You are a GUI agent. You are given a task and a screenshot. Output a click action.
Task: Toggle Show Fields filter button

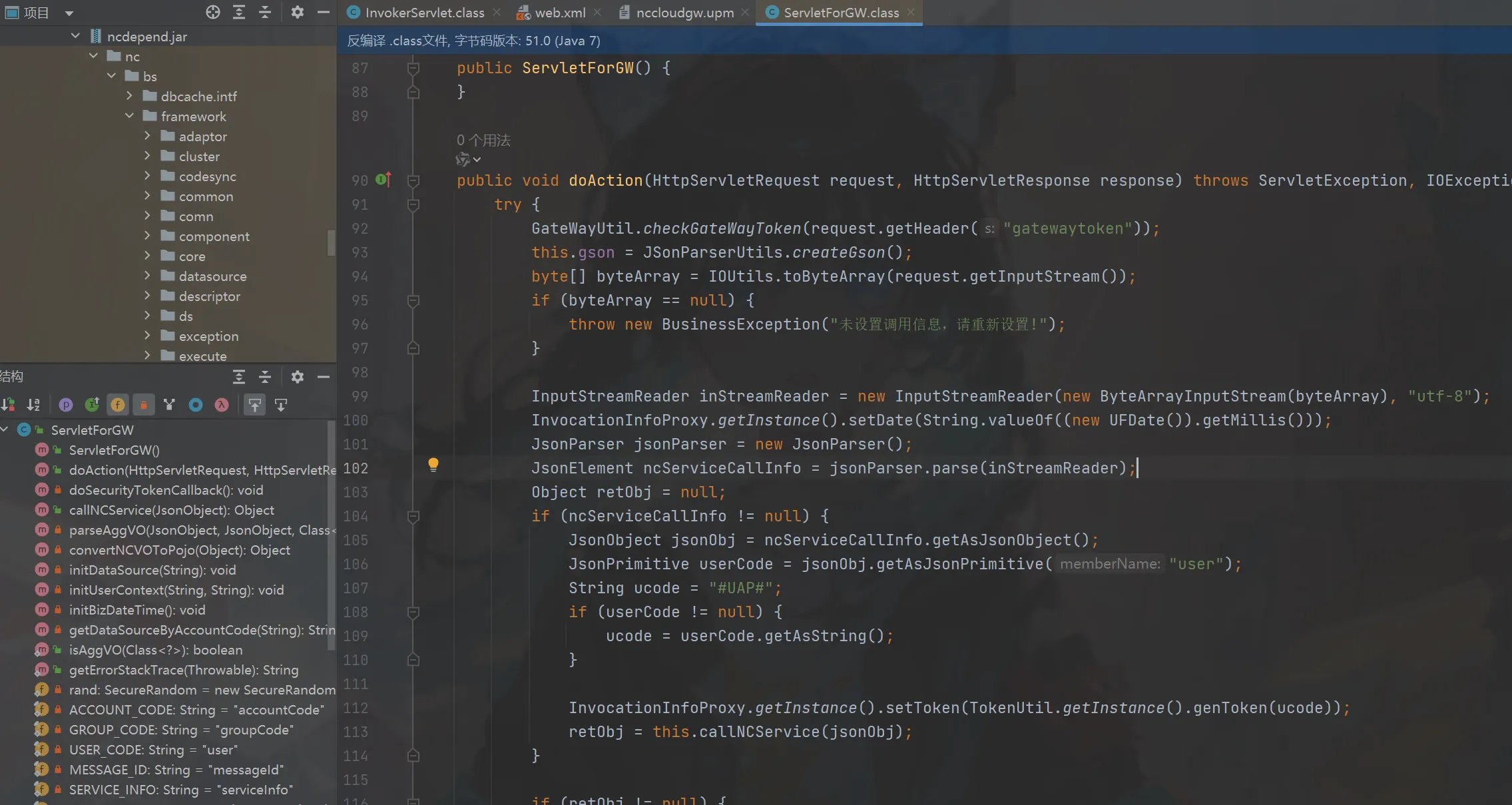tap(118, 405)
